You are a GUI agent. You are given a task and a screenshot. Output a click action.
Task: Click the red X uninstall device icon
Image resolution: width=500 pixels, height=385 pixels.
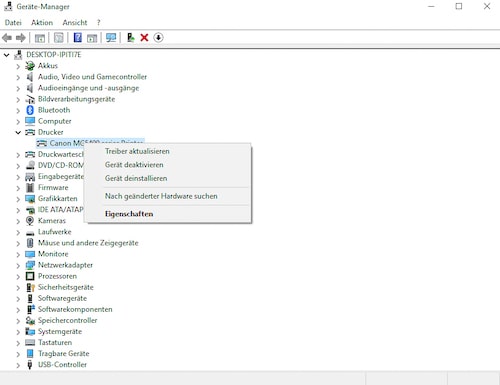pyautogui.click(x=144, y=38)
